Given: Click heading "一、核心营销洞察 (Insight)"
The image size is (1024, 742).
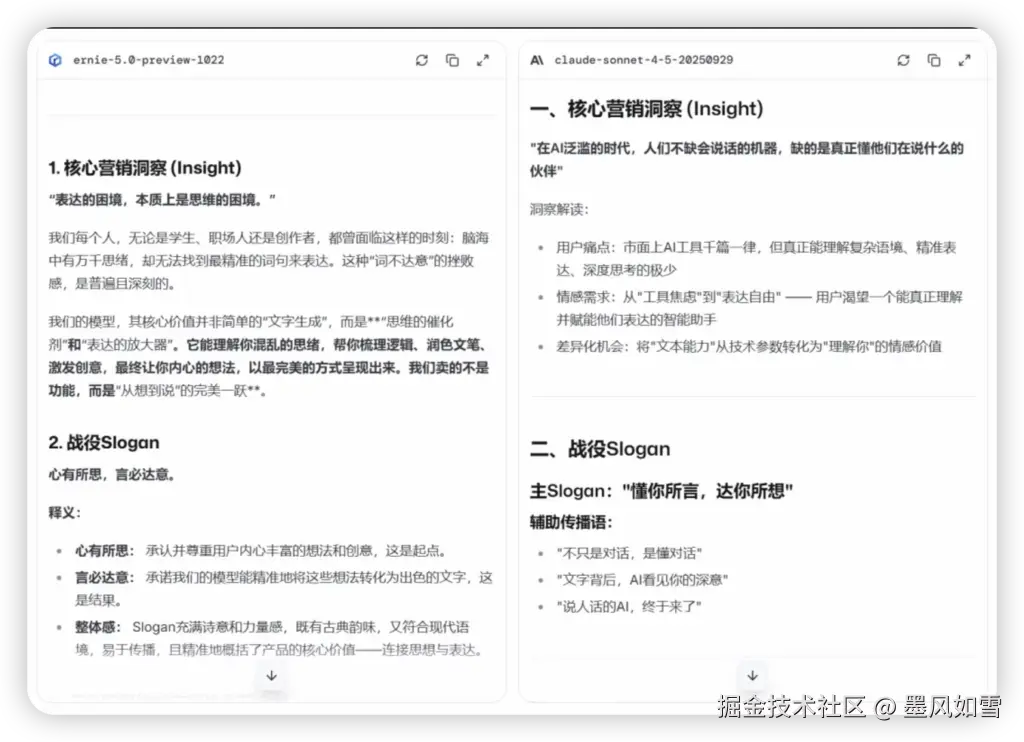Looking at the screenshot, I should (647, 108).
